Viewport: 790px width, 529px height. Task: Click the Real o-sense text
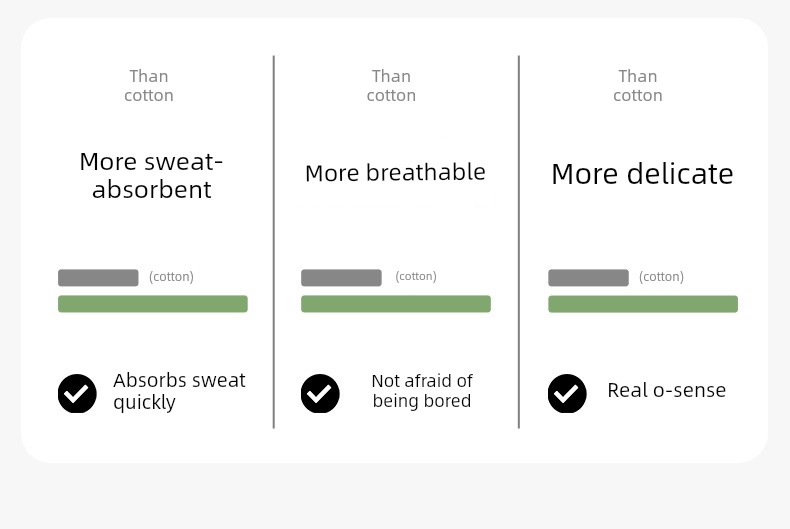pyautogui.click(x=667, y=390)
